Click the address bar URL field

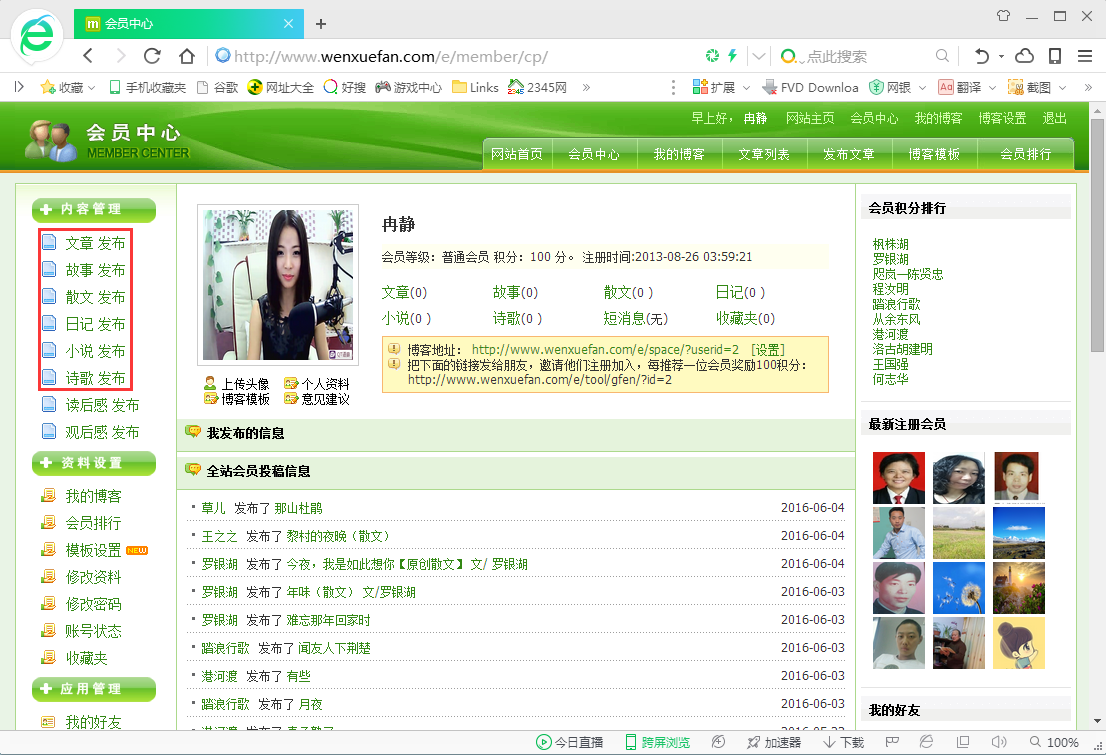tap(450, 56)
